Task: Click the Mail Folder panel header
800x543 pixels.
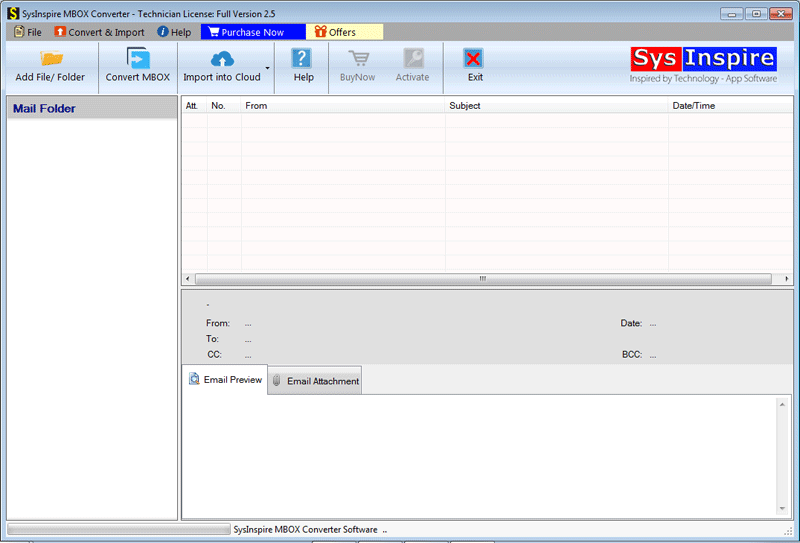Action: click(92, 108)
